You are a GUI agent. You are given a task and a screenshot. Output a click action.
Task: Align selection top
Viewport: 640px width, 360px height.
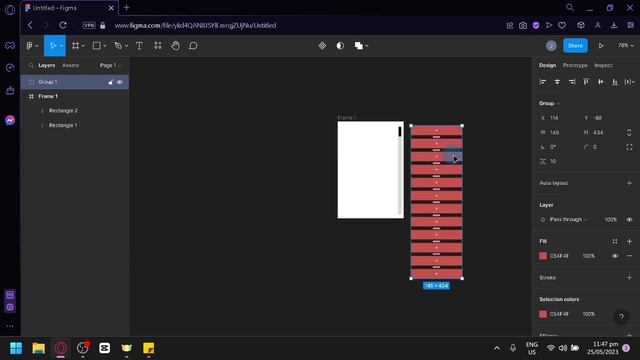click(586, 82)
